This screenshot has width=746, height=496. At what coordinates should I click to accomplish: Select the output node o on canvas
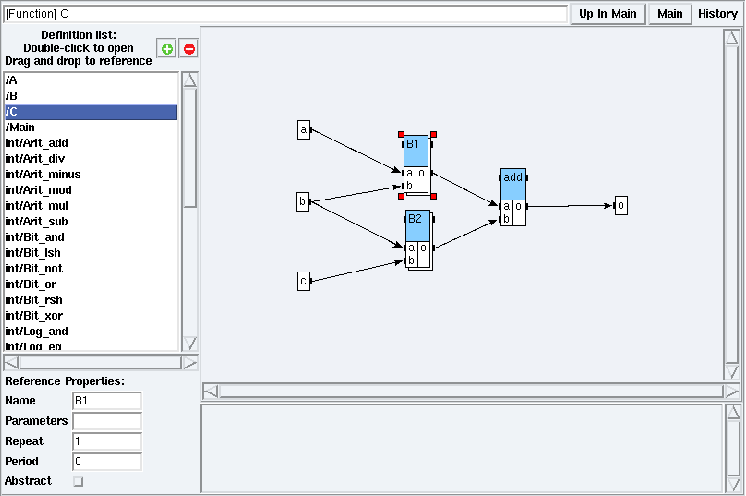tap(621, 205)
